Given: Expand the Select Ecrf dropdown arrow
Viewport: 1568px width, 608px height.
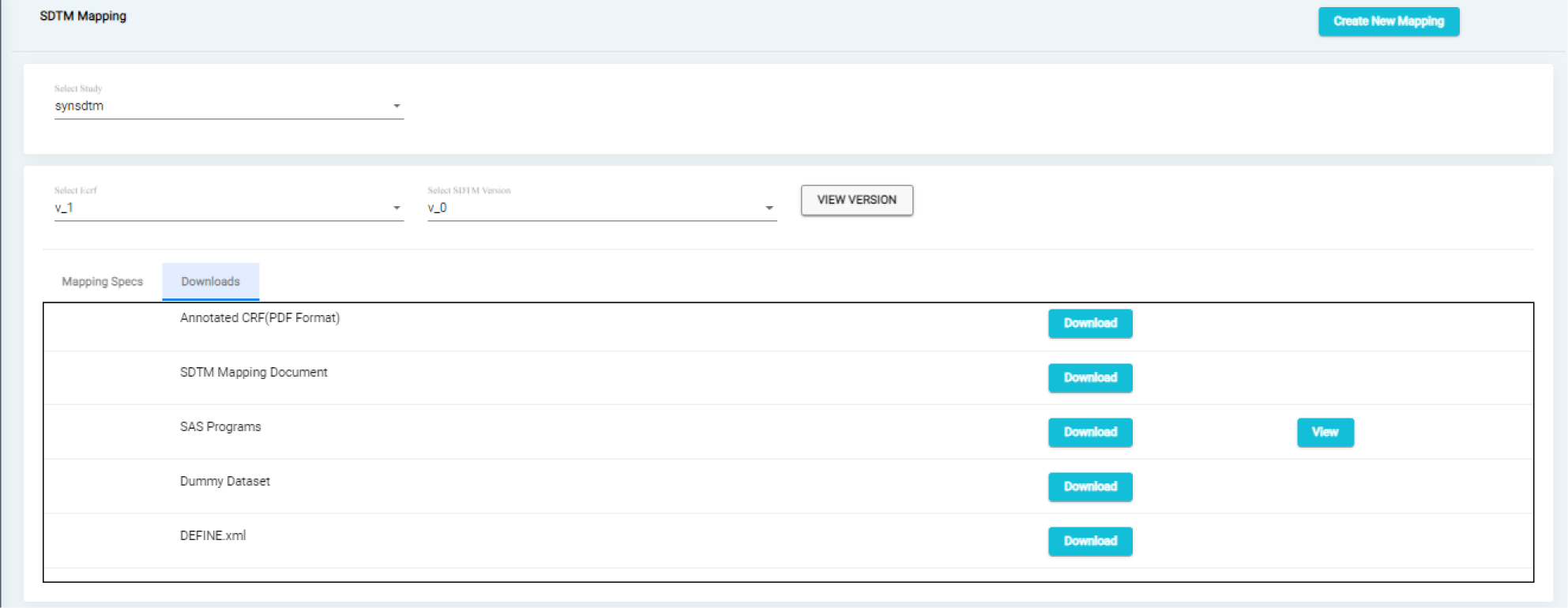Looking at the screenshot, I should 397,208.
